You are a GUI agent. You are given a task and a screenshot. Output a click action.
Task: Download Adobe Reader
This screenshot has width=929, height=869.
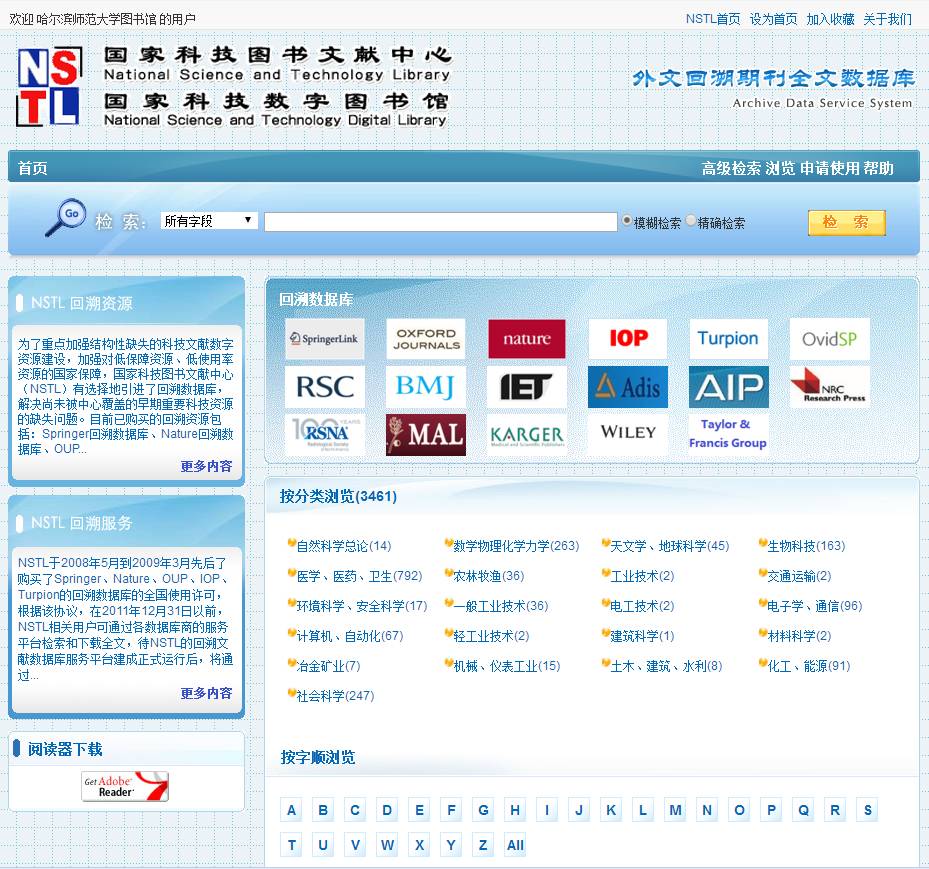(124, 787)
